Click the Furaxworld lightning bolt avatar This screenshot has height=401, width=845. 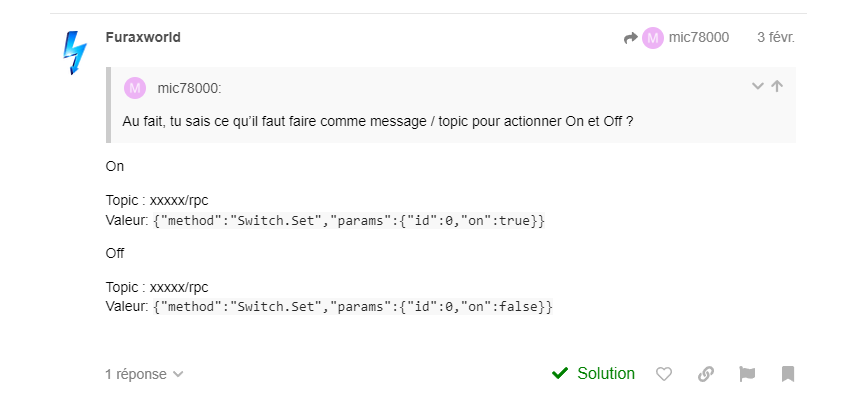tap(75, 53)
